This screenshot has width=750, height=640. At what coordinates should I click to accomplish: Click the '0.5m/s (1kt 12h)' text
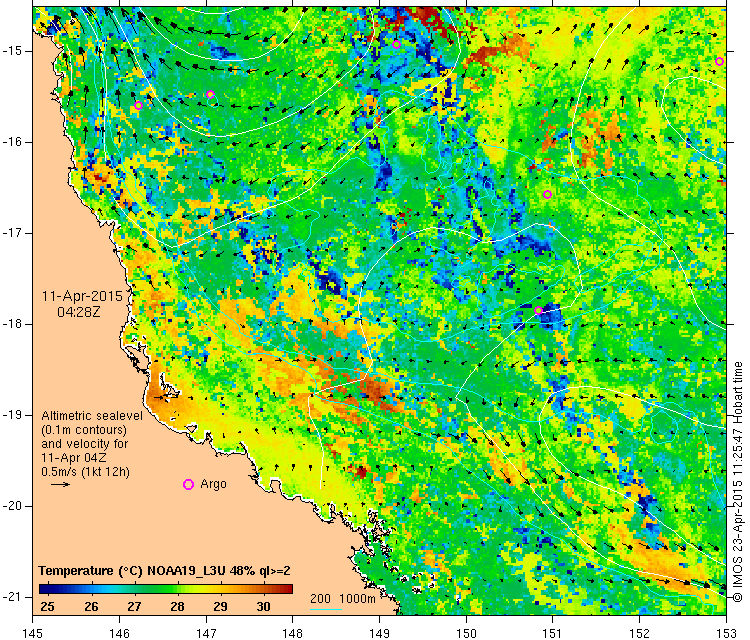pyautogui.click(x=85, y=472)
